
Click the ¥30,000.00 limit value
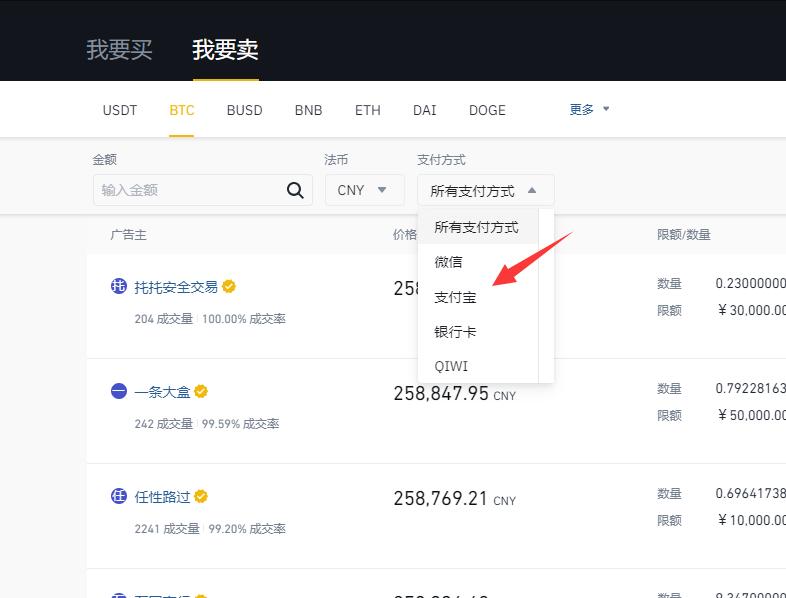(x=751, y=310)
